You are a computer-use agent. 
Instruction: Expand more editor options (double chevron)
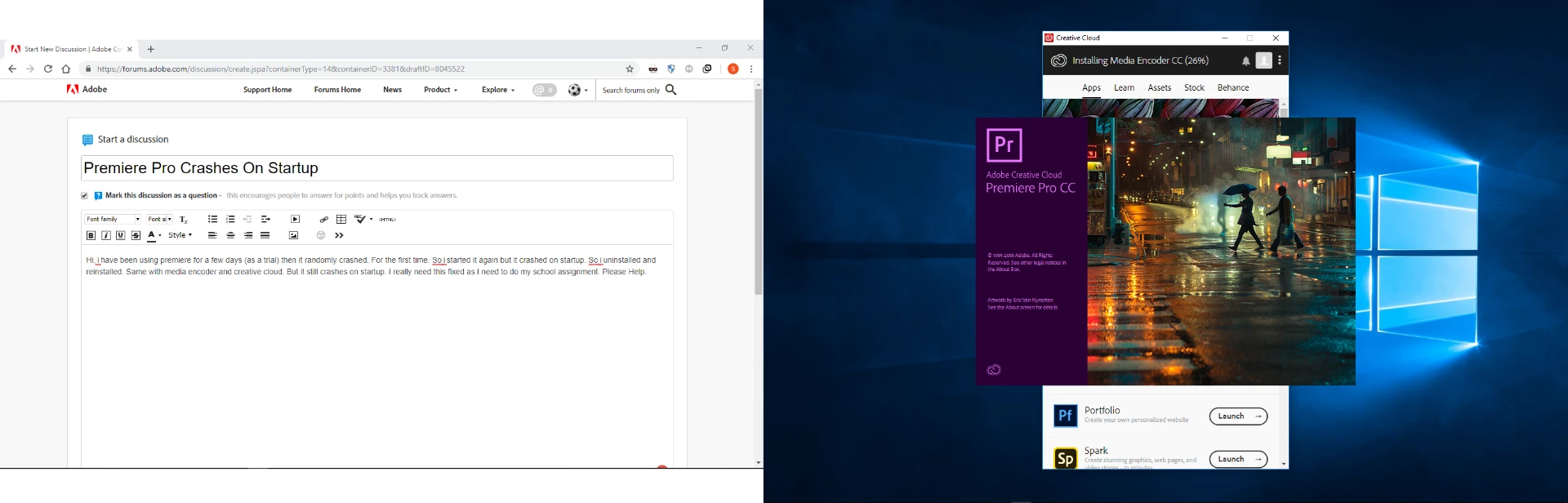pos(339,235)
